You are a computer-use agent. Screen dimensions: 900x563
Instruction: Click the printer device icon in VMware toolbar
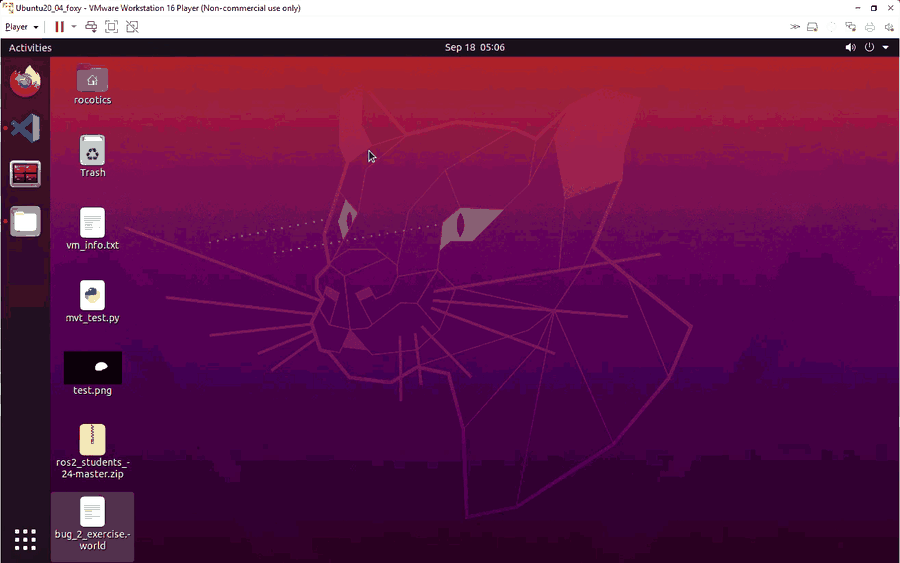point(870,27)
